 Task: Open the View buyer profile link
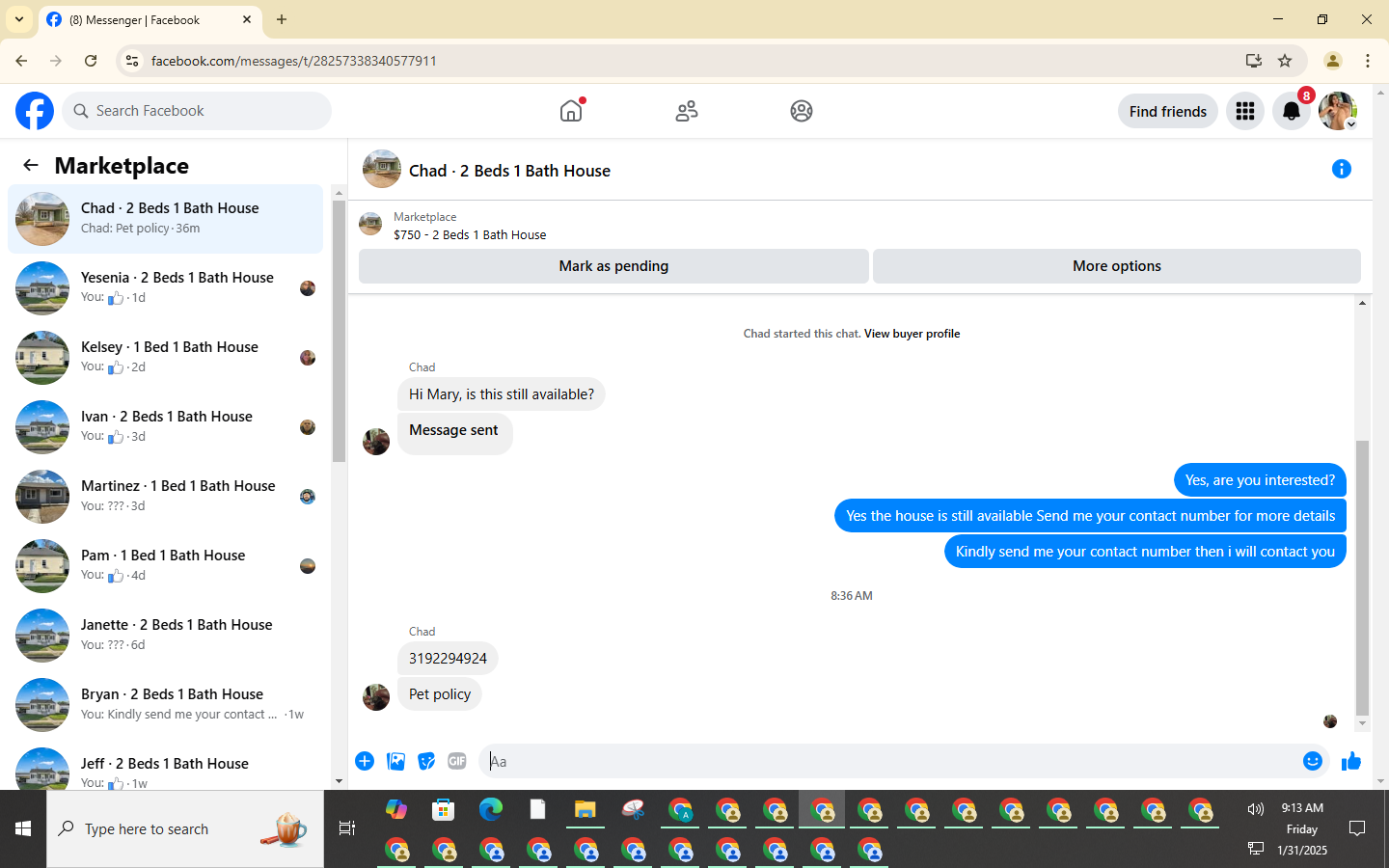(x=912, y=334)
